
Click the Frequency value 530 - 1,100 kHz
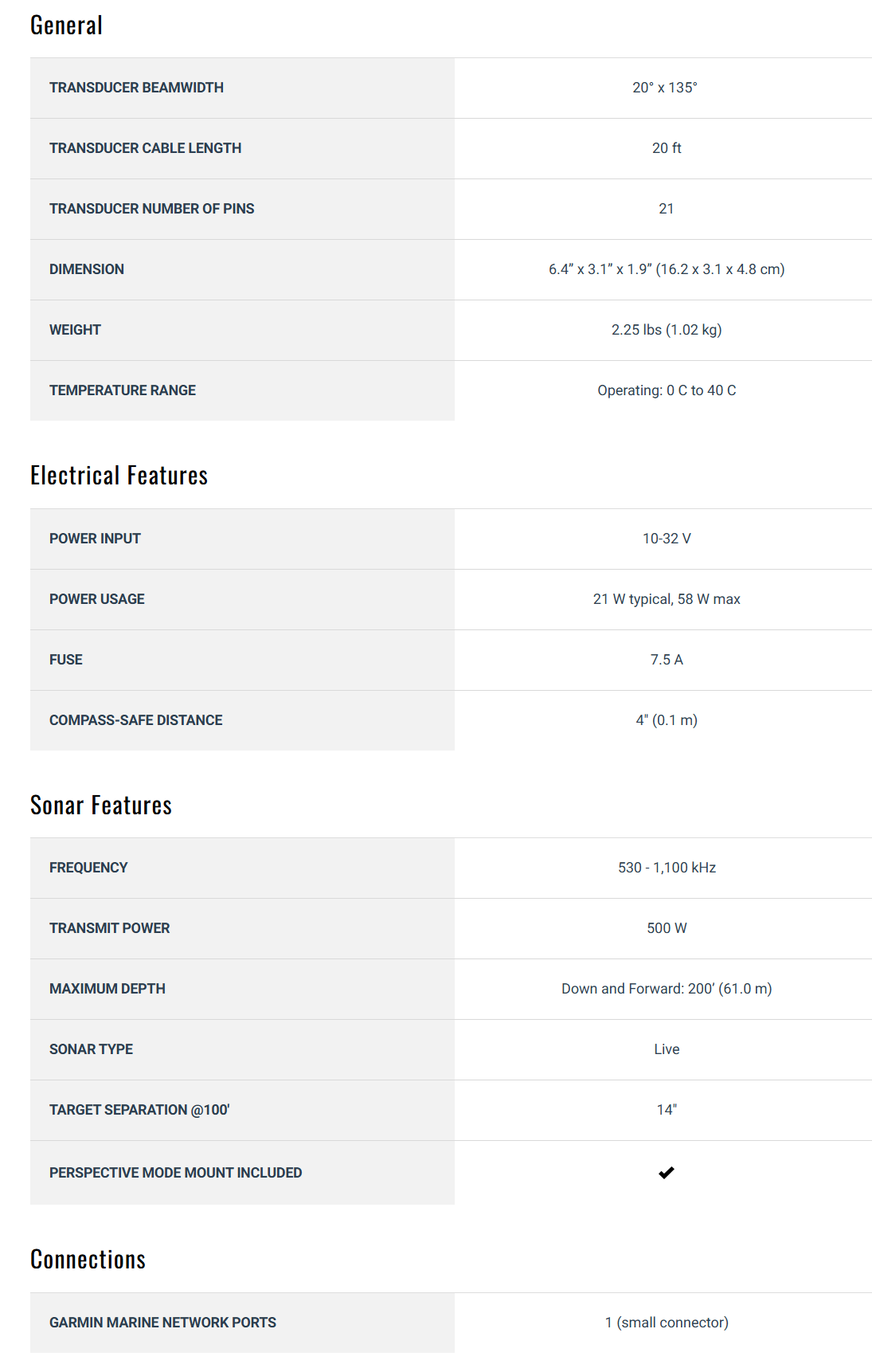[x=667, y=868]
